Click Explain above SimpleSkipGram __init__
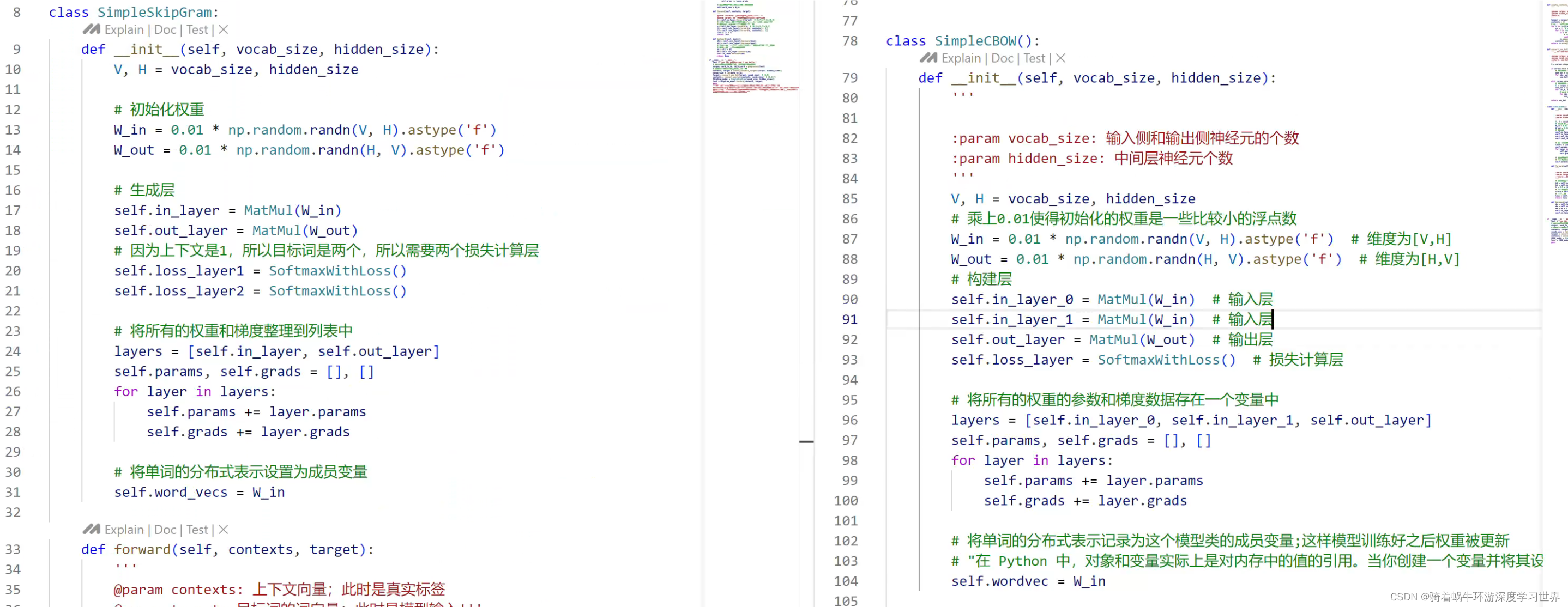 tap(124, 30)
